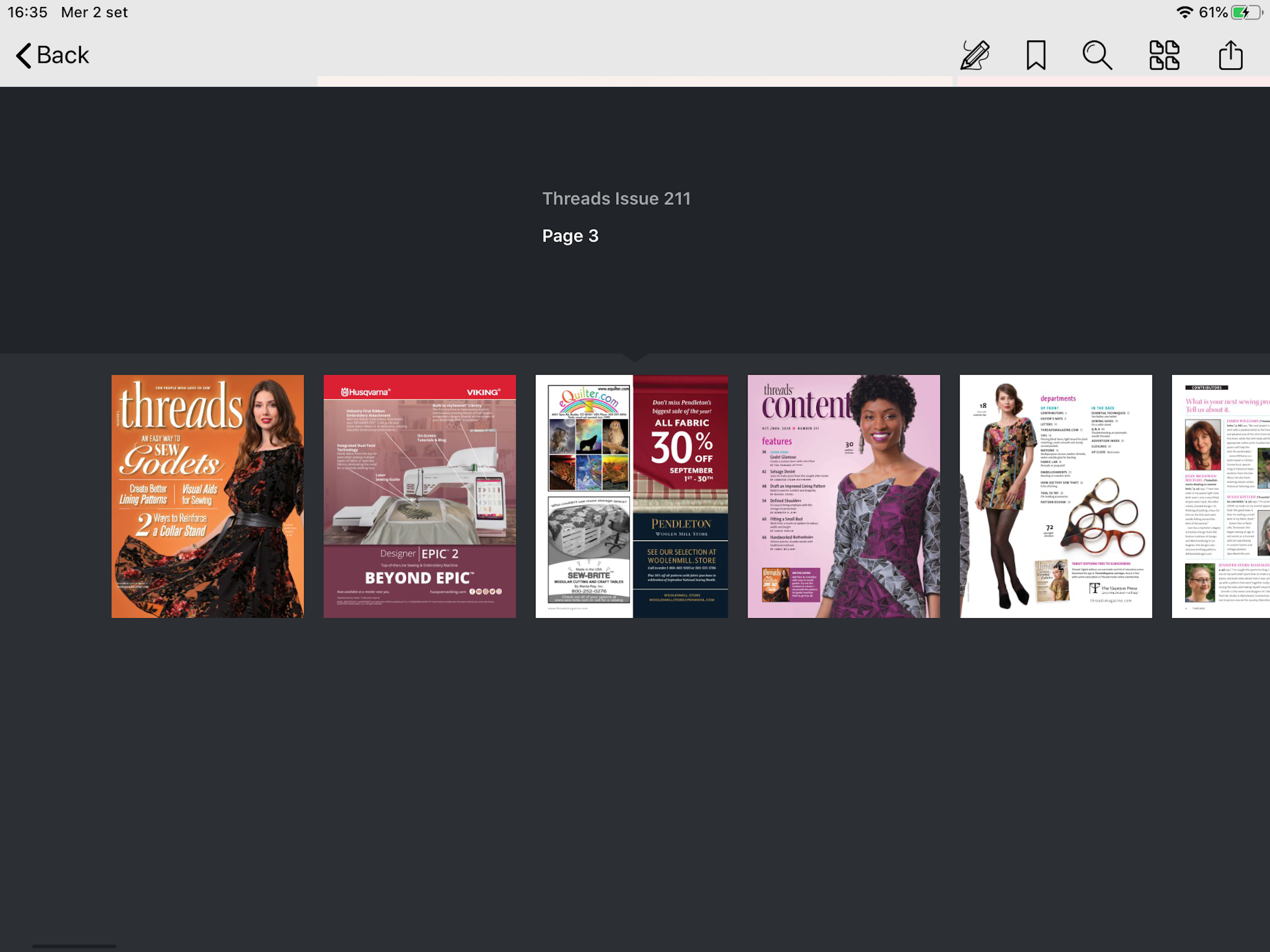1270x952 pixels.
Task: Tap the Threads Issue 211 title
Action: click(616, 198)
